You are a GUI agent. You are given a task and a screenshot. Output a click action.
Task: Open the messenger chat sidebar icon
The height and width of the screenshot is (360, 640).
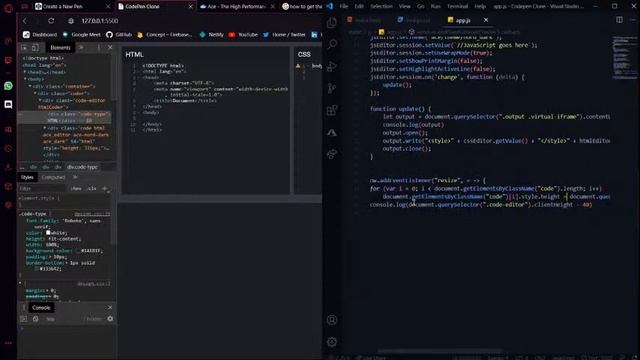[8, 104]
